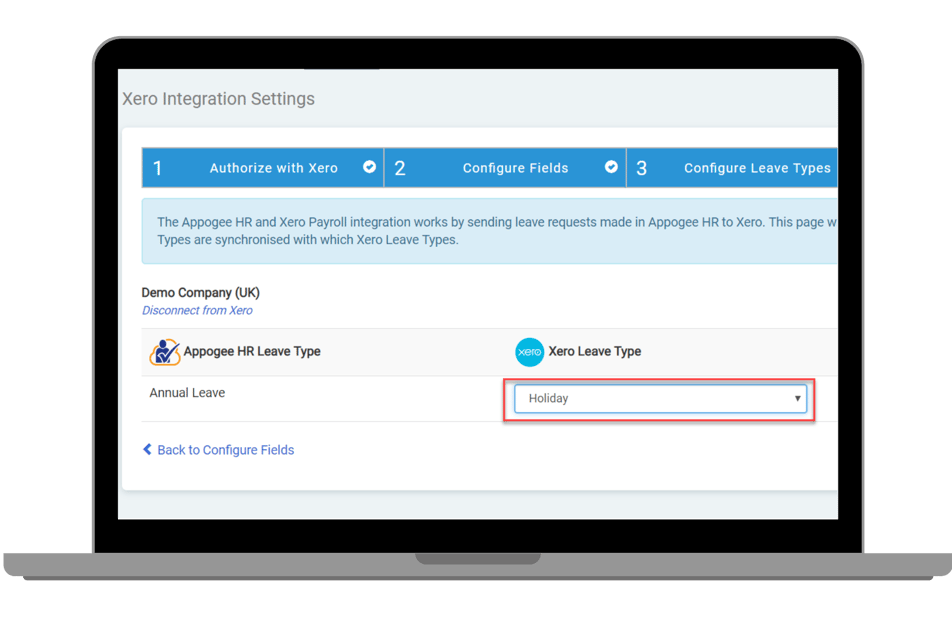This screenshot has width=952, height=644.
Task: Open the Authorize with Xero step
Action: tap(263, 168)
